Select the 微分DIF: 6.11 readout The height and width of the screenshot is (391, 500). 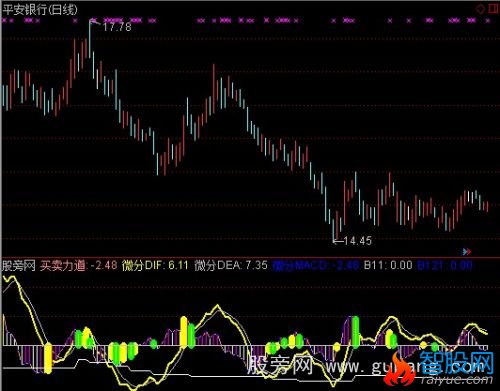click(x=155, y=266)
